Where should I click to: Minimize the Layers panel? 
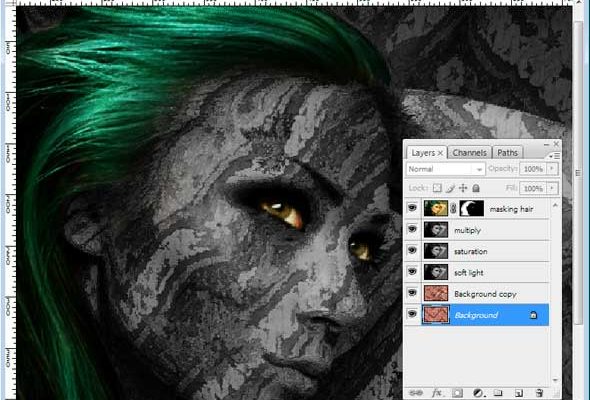[546, 144]
